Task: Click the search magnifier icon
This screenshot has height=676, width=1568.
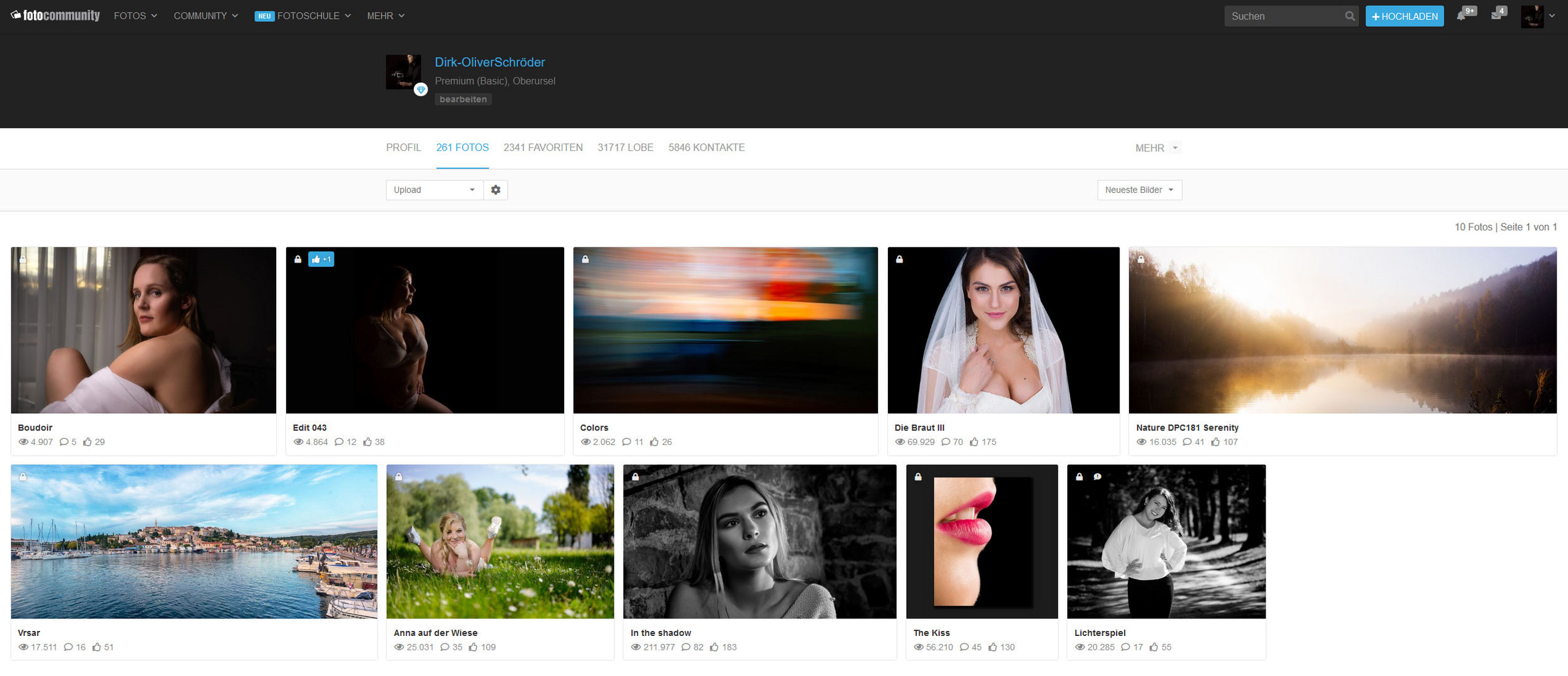Action: pyautogui.click(x=1349, y=16)
